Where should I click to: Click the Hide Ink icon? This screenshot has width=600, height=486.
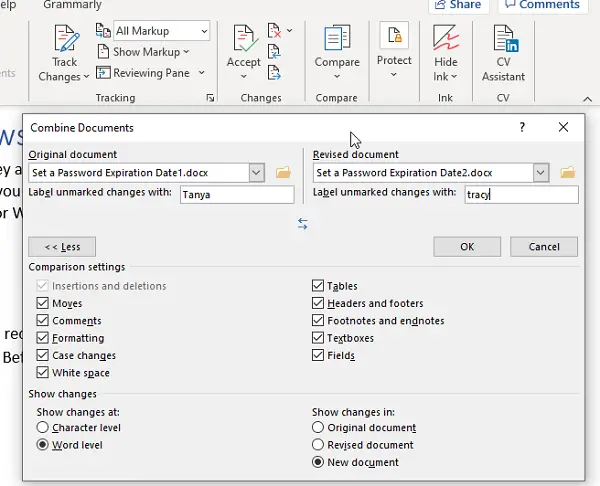coord(445,38)
